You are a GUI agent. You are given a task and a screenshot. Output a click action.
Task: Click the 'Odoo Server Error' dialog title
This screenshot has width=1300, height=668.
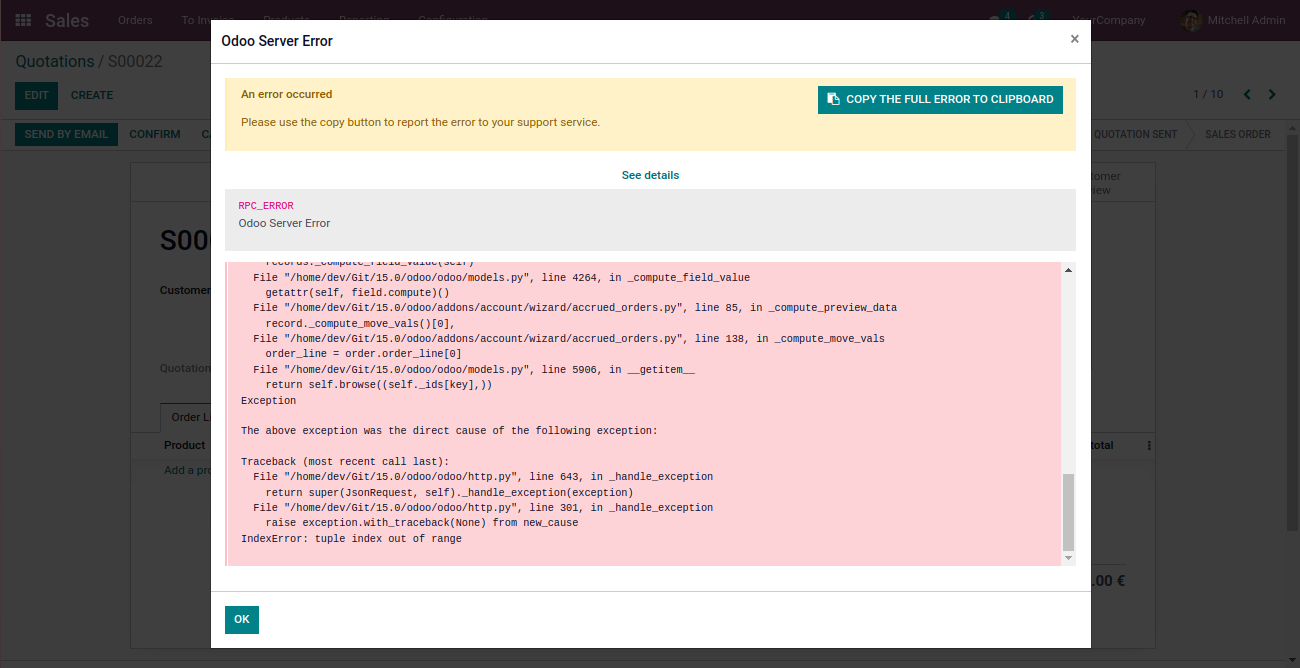[x=277, y=41]
